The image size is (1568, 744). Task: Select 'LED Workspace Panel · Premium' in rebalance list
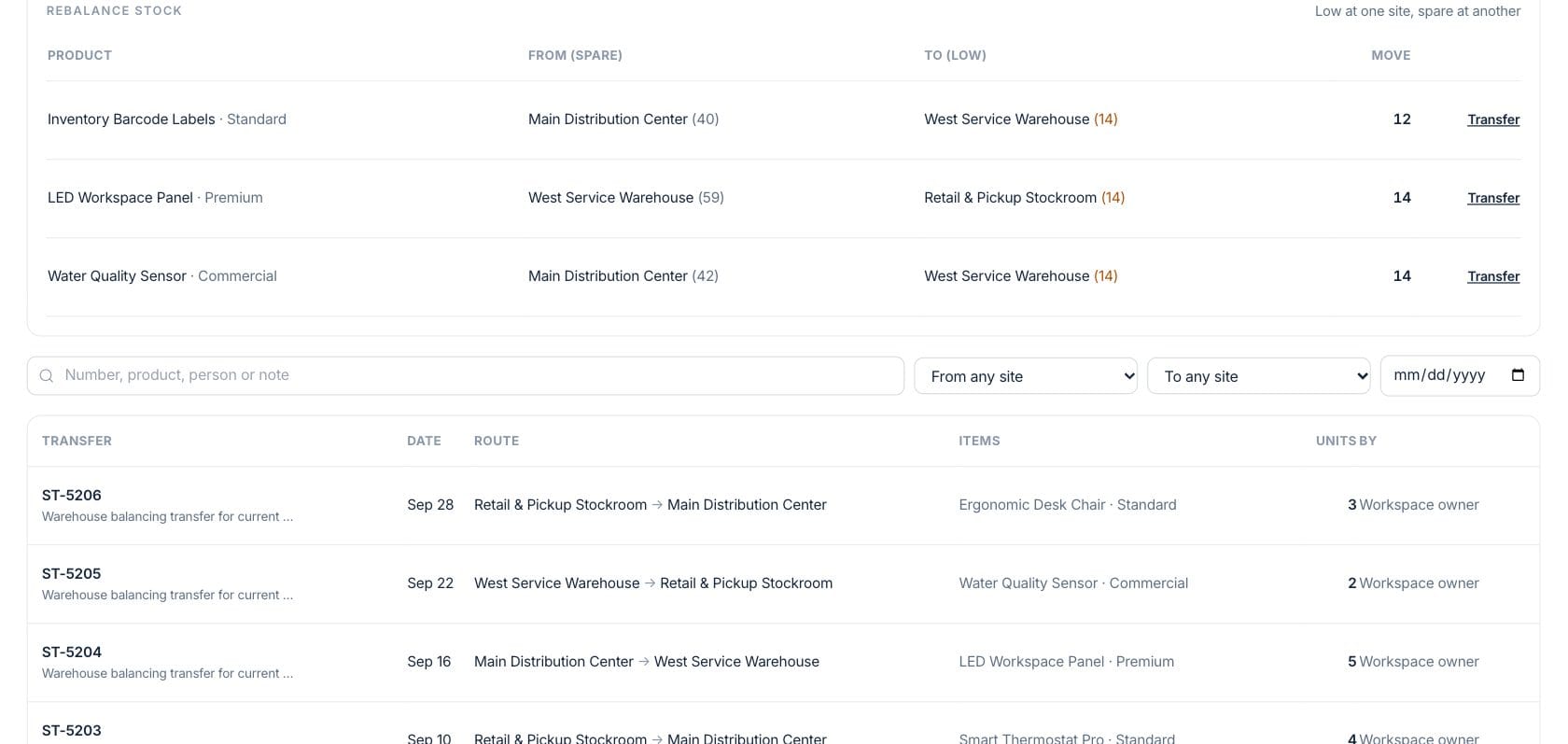pyautogui.click(x=155, y=198)
